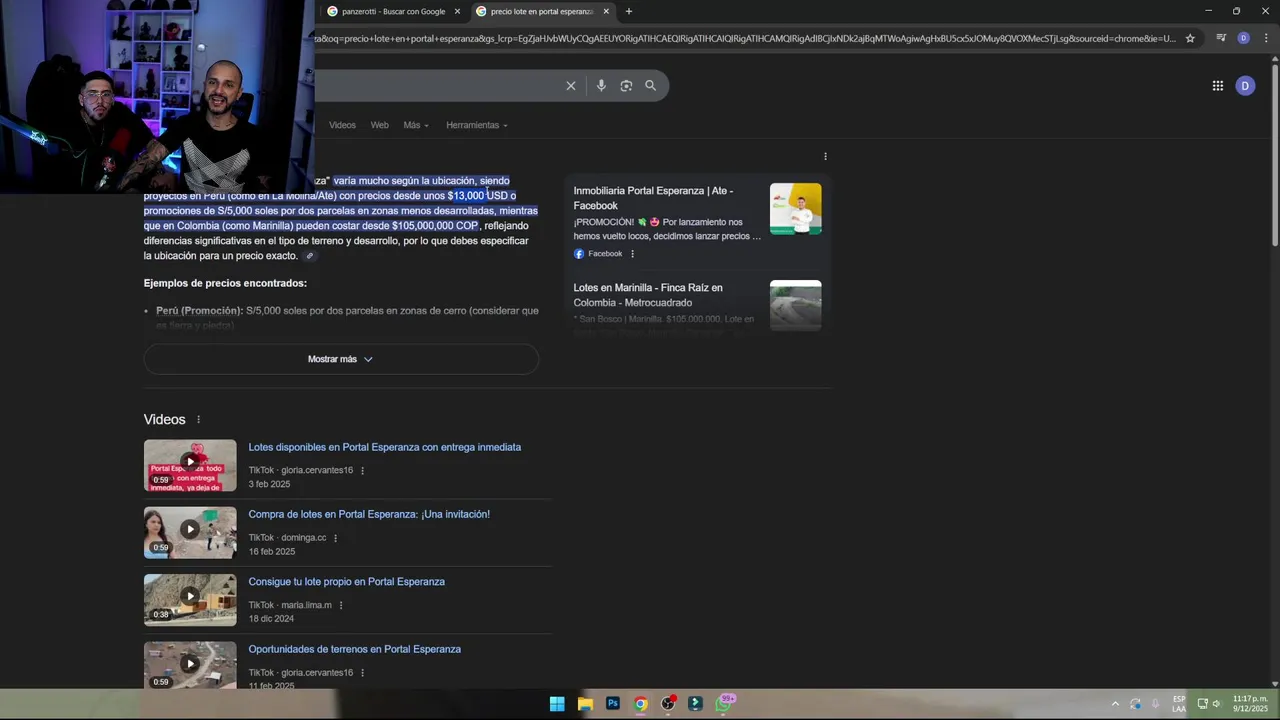1280x720 pixels.
Task: Switch the ESP LAA input language
Action: [x=1179, y=704]
